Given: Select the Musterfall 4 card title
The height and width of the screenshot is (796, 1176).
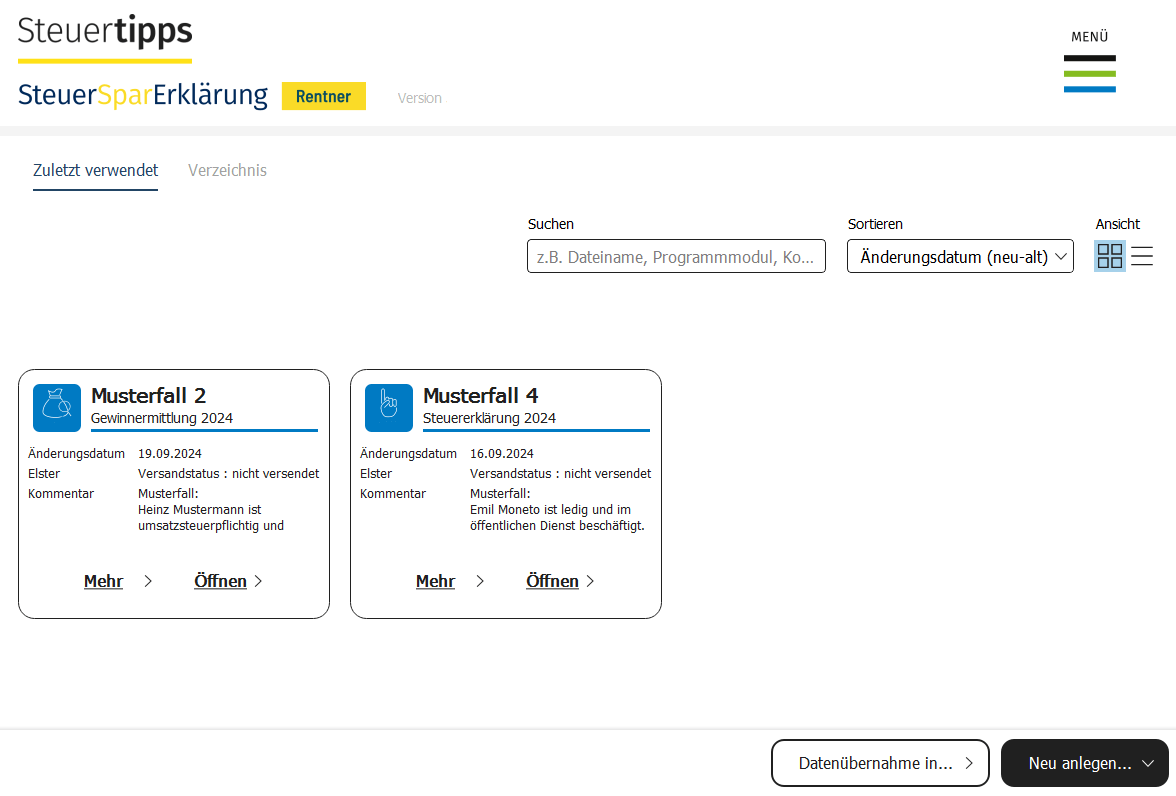Looking at the screenshot, I should 481,395.
